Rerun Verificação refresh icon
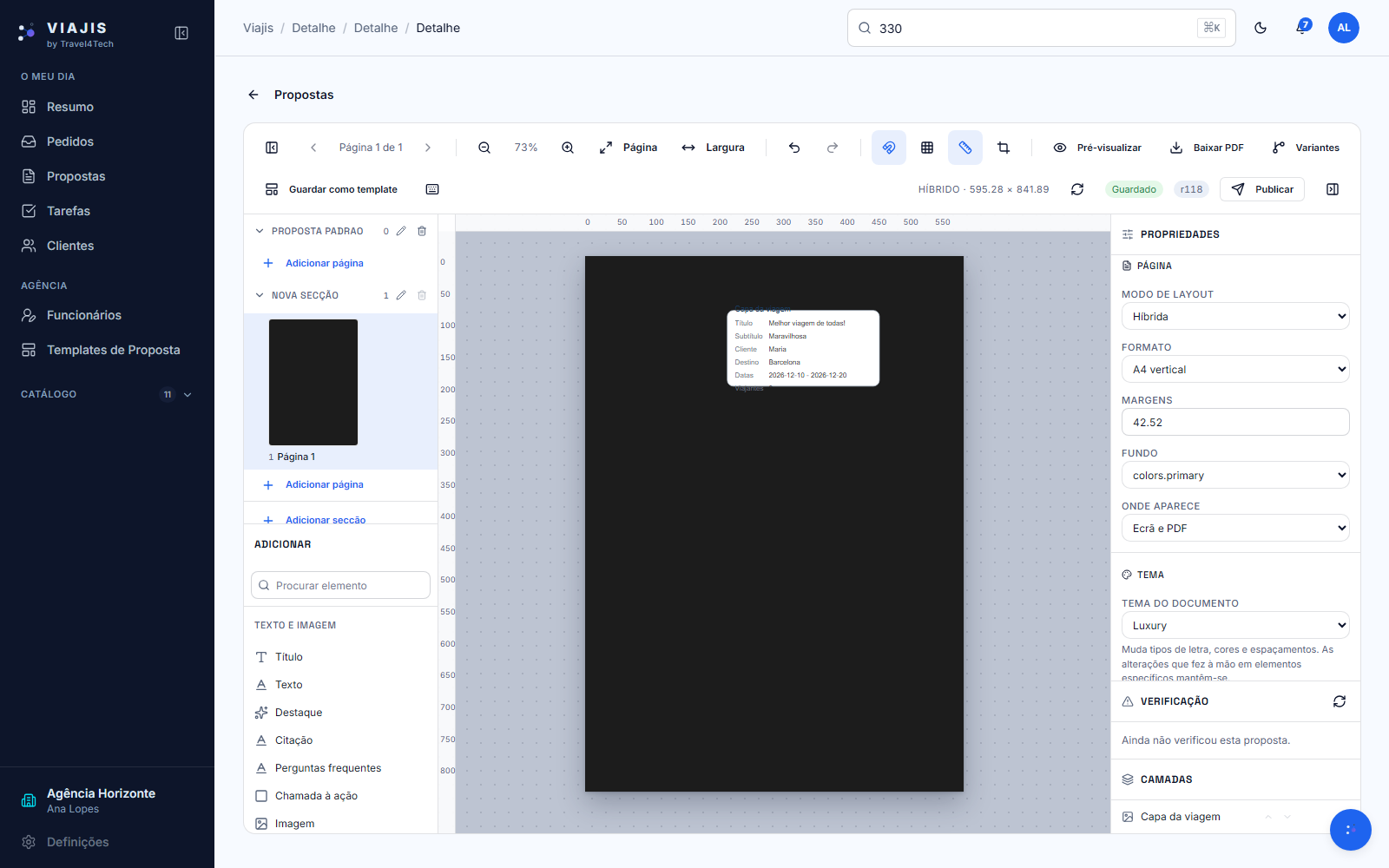 (1340, 701)
